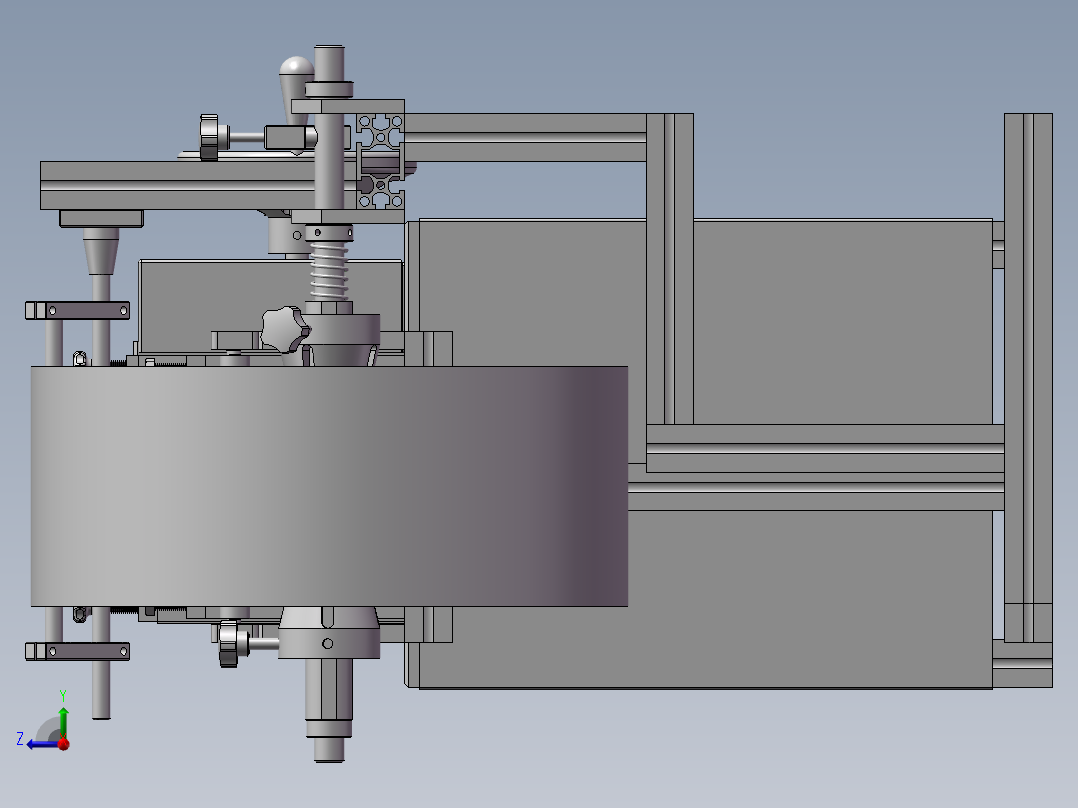The width and height of the screenshot is (1078, 808).
Task: Click the blue Z axis of the orientation triad
Action: (x=43, y=745)
